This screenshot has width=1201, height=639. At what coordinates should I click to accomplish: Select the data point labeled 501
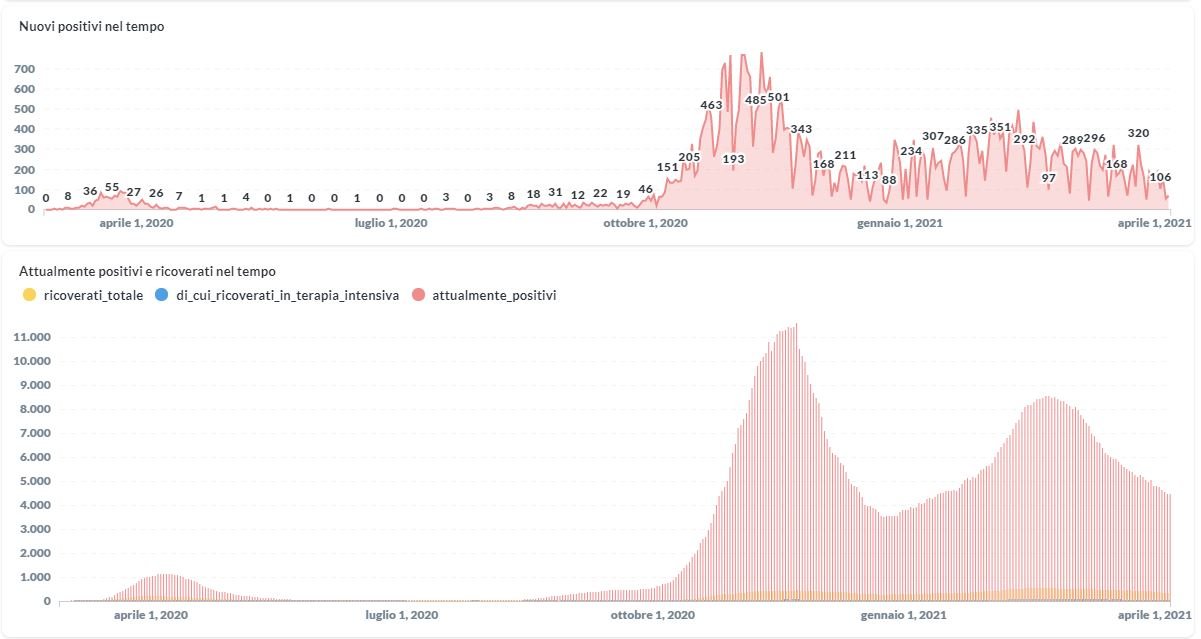tap(779, 97)
